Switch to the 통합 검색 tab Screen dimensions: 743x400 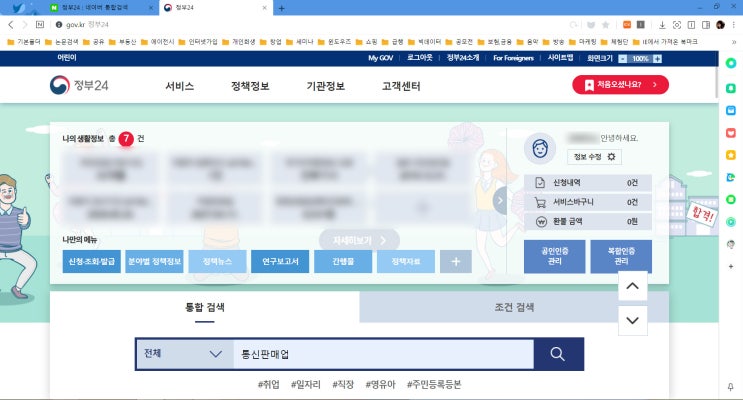coord(205,307)
